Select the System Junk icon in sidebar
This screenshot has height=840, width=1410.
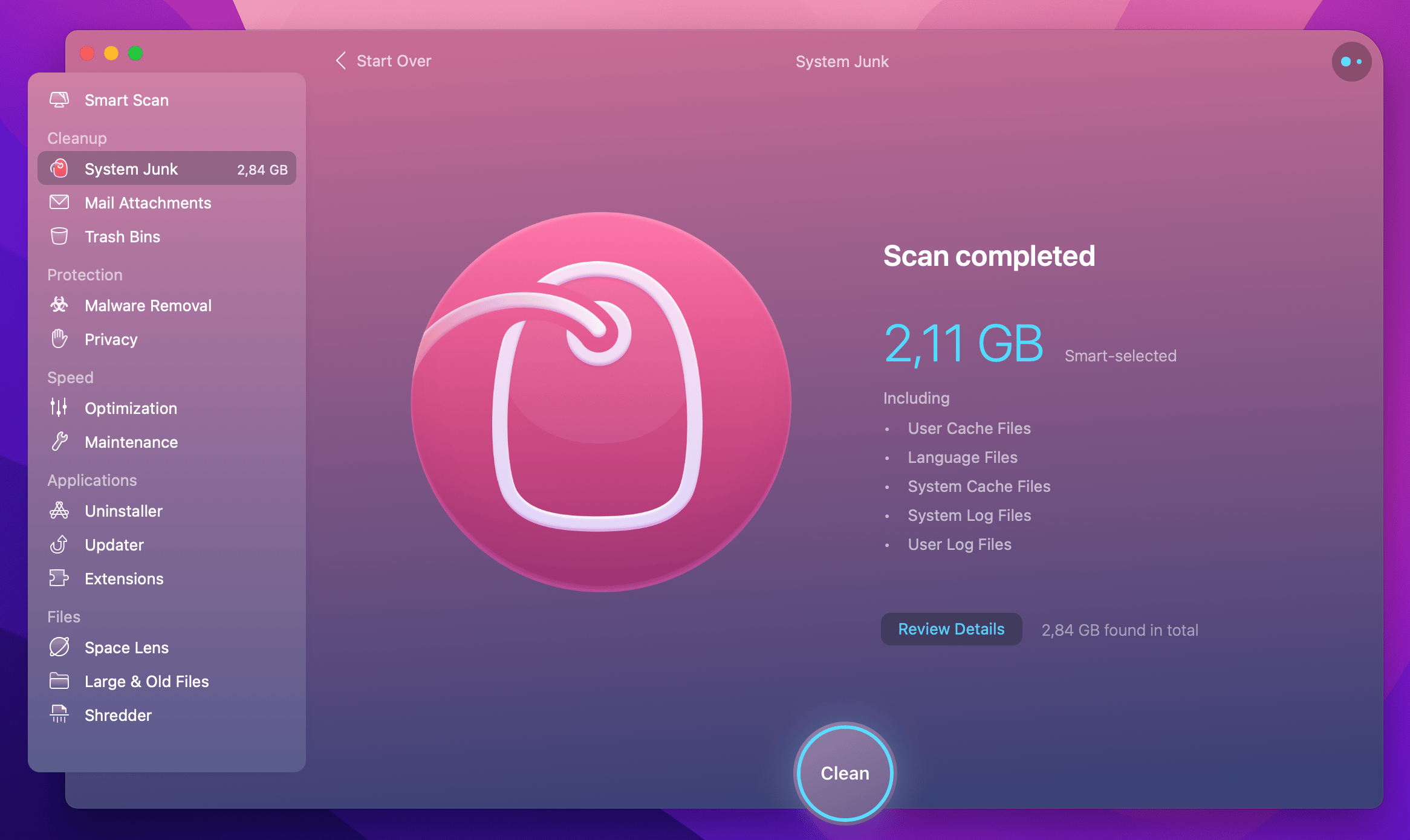point(59,169)
